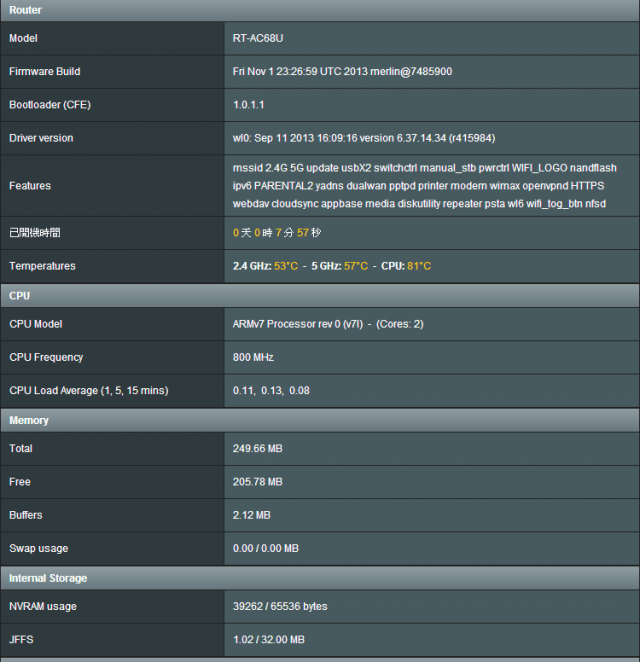Click the Swap usage label
Screen dimensions: 640x663
(x=38, y=549)
